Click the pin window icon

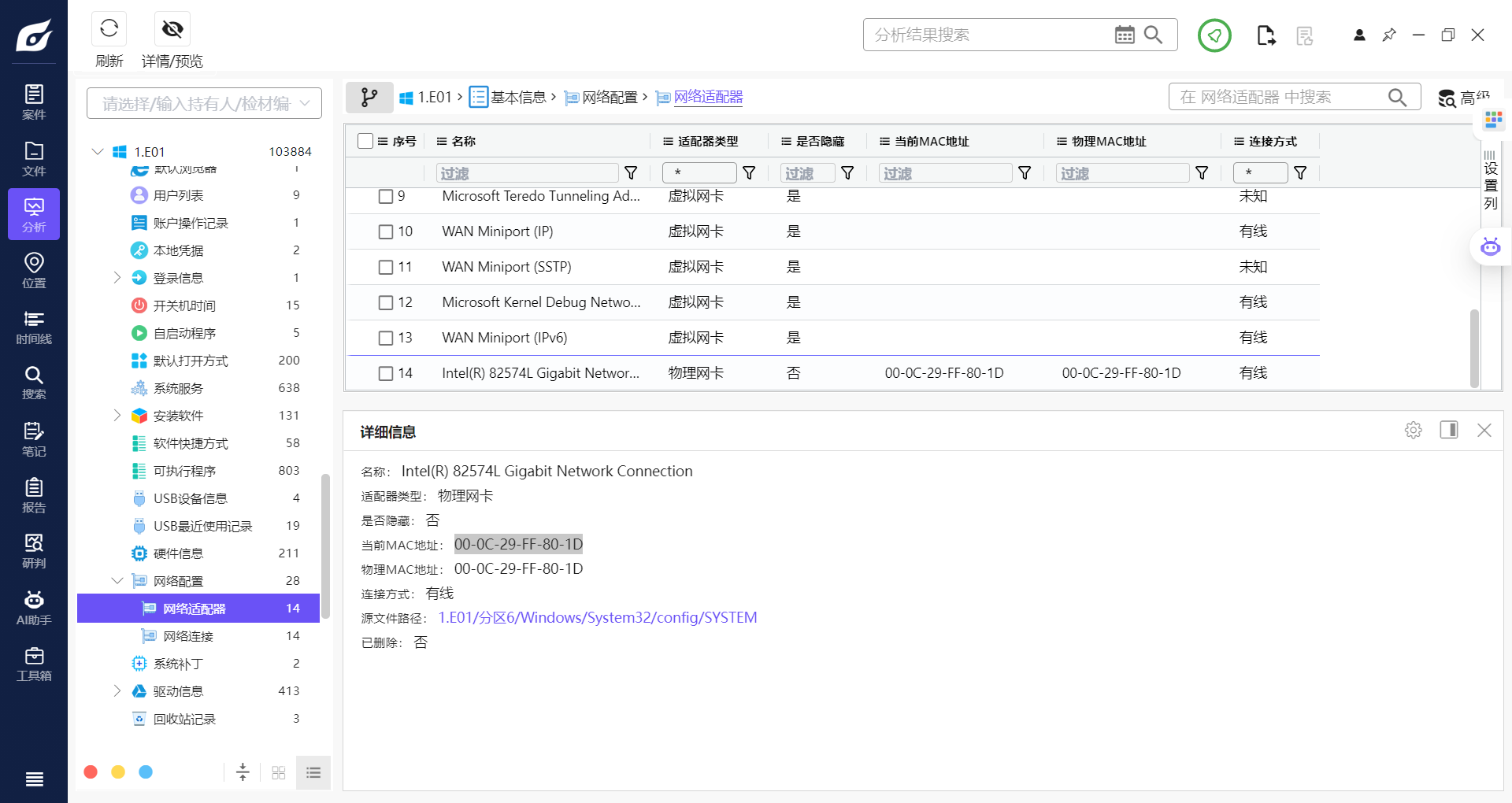point(1389,35)
